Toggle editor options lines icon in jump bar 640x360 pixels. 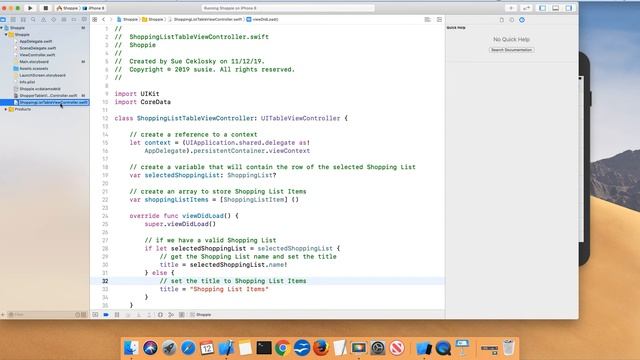pos(427,19)
